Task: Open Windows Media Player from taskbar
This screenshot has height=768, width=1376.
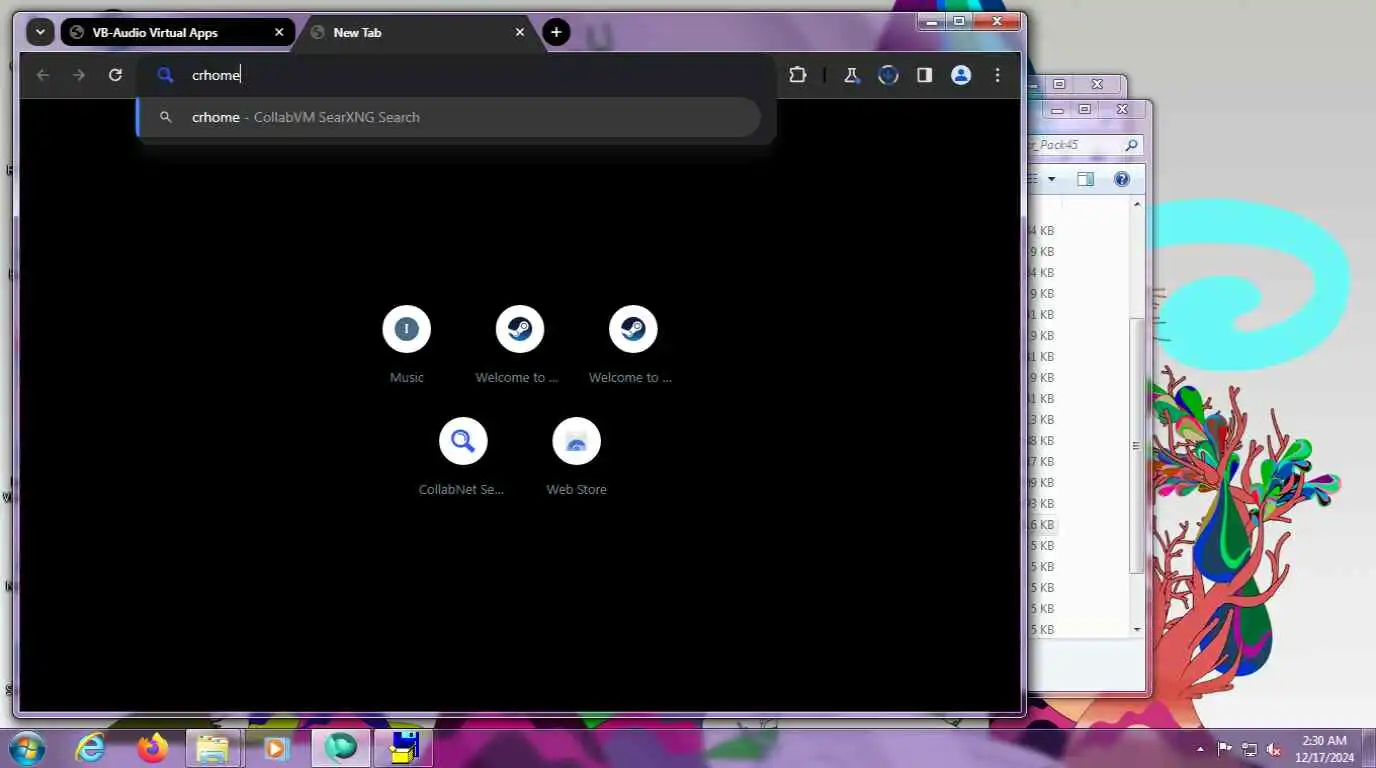Action: pos(276,748)
